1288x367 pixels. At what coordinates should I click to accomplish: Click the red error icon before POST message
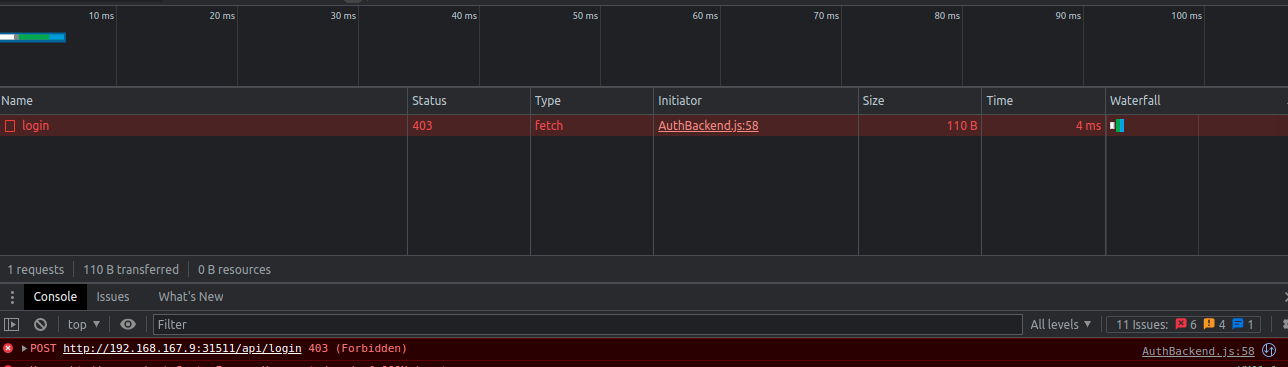(8, 349)
